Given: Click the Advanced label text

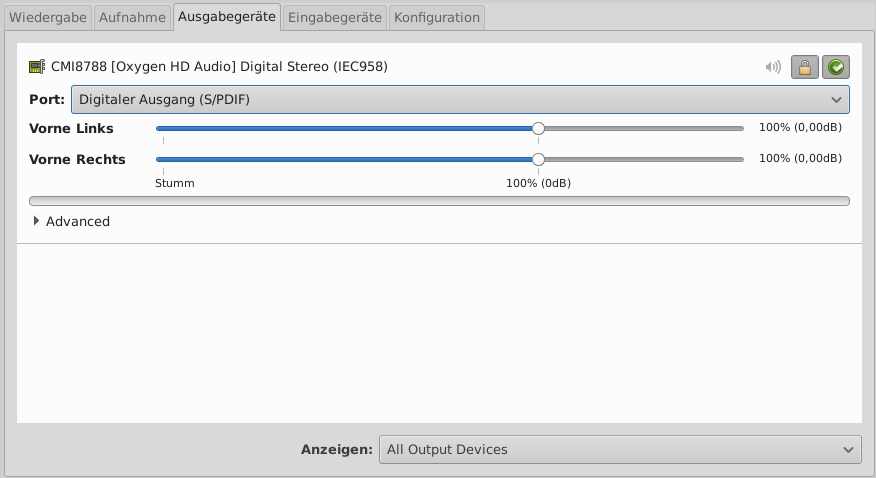Looking at the screenshot, I should (x=78, y=221).
